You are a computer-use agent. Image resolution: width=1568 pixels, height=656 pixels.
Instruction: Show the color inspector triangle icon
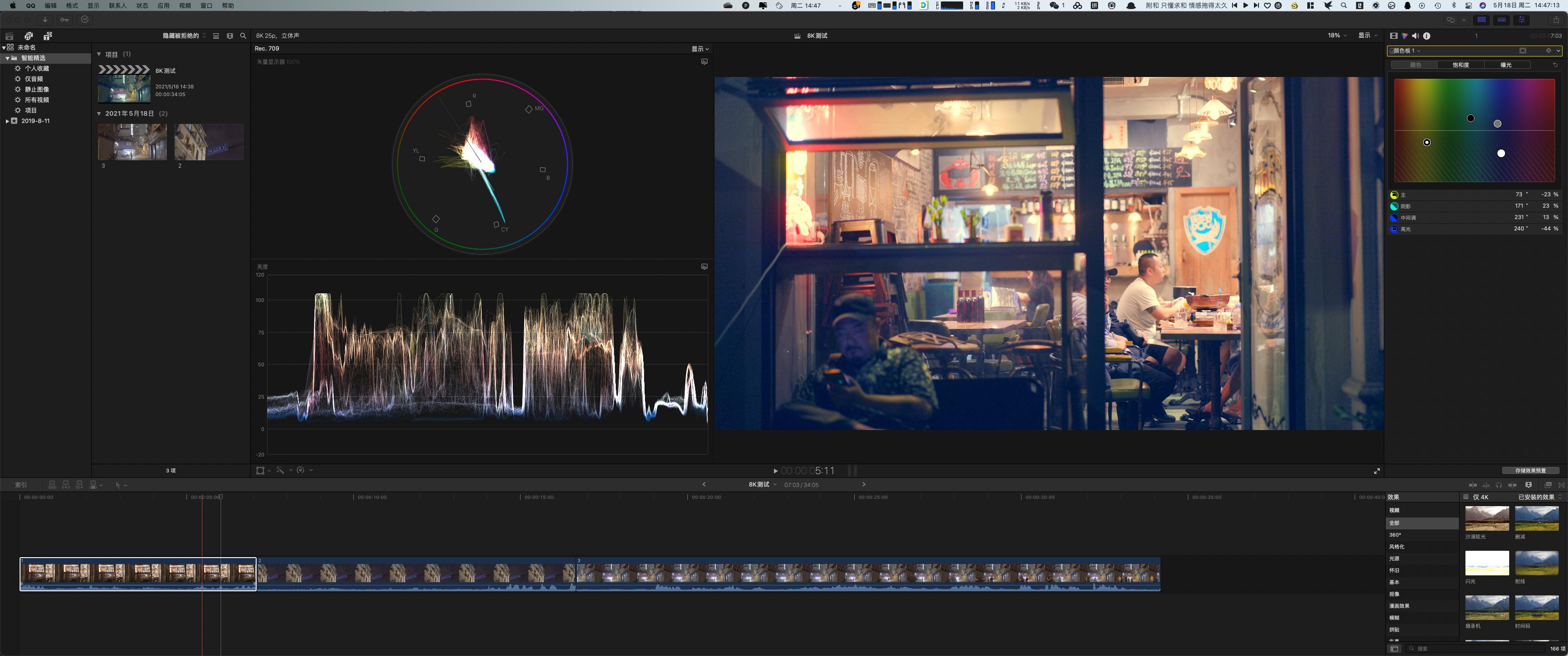coord(1405,36)
